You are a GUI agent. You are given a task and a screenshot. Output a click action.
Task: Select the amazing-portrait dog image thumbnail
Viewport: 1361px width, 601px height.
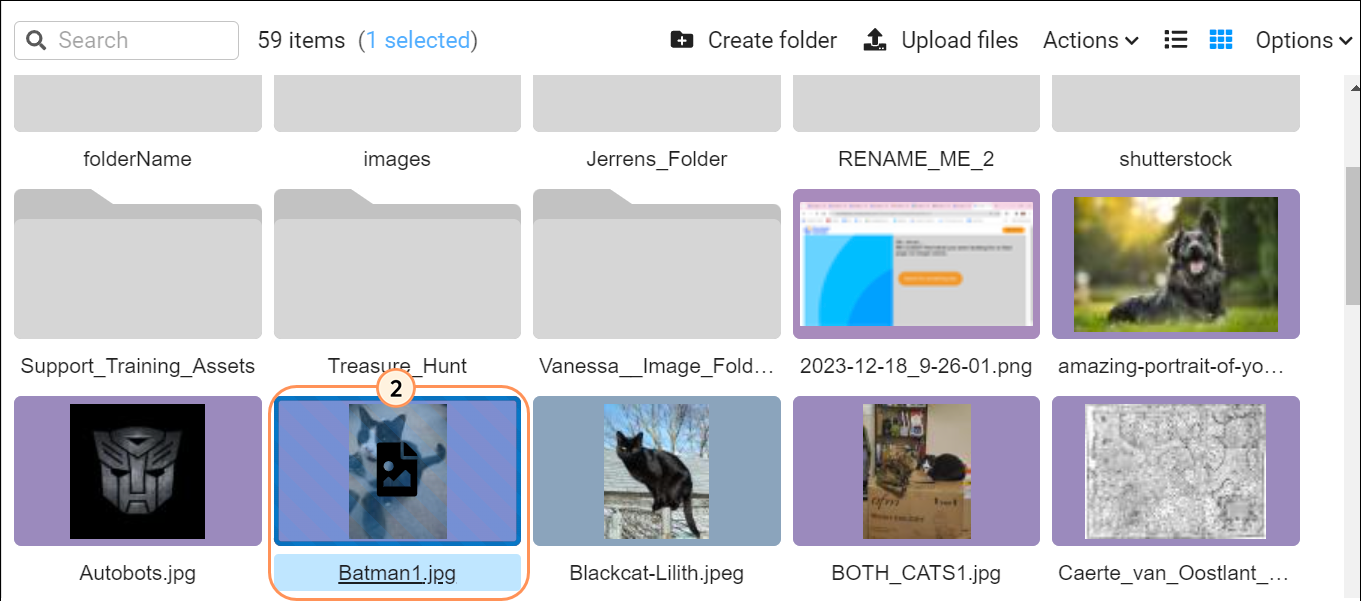coord(1176,265)
